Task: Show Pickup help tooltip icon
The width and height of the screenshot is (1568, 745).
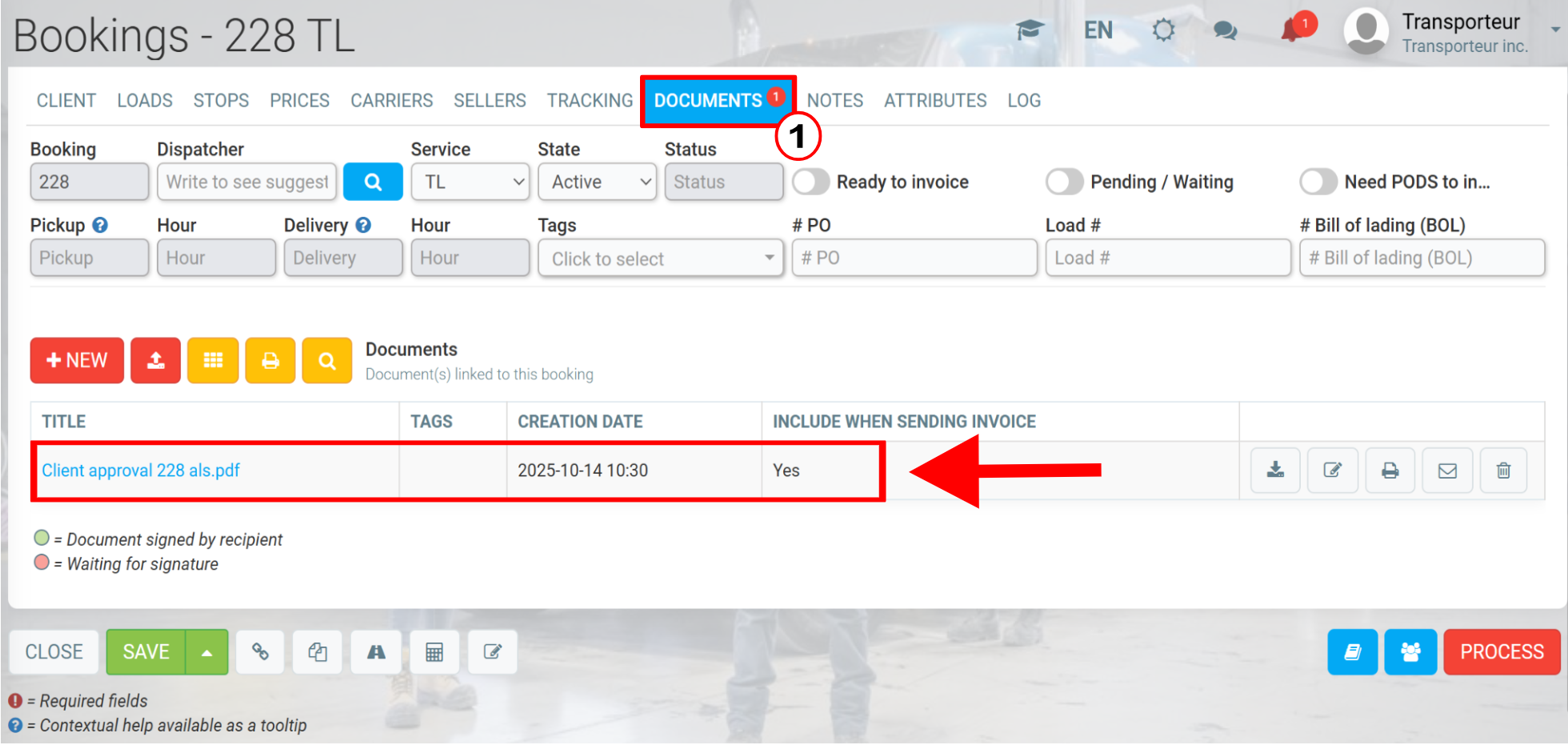Action: [100, 225]
